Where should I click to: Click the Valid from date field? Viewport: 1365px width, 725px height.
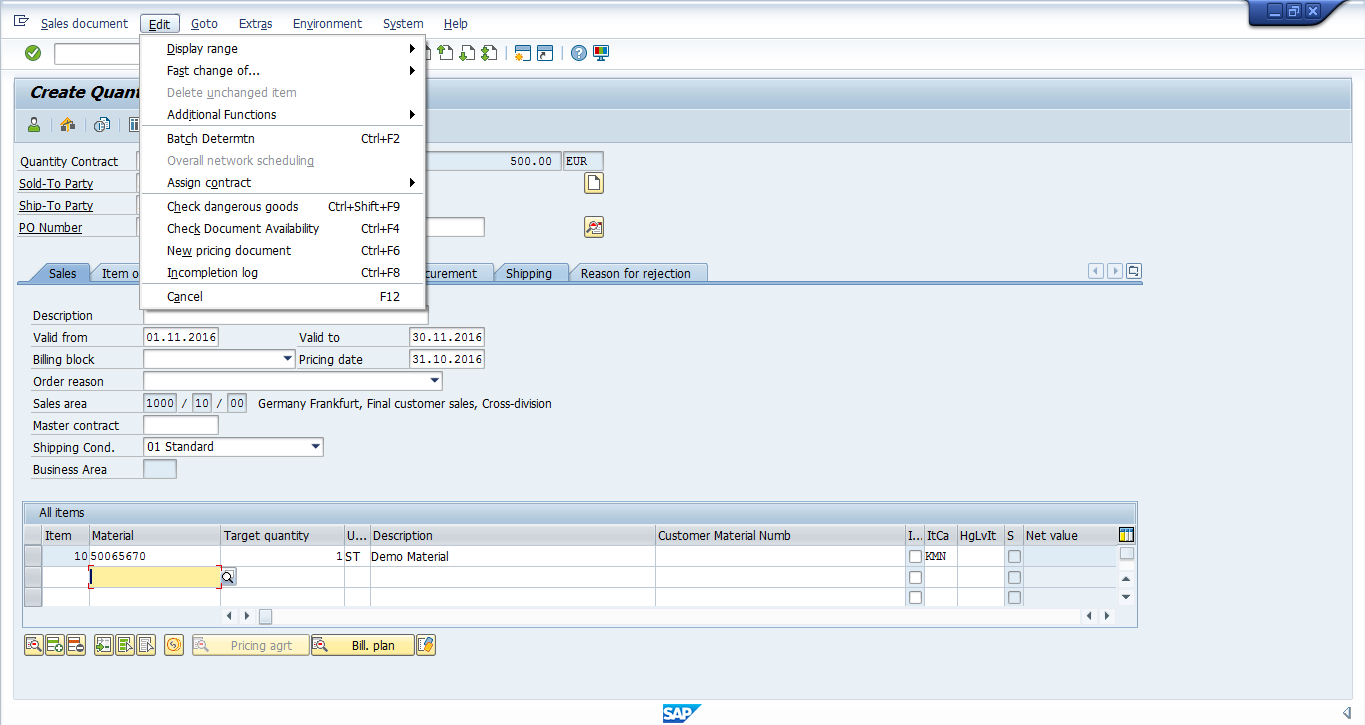click(181, 337)
